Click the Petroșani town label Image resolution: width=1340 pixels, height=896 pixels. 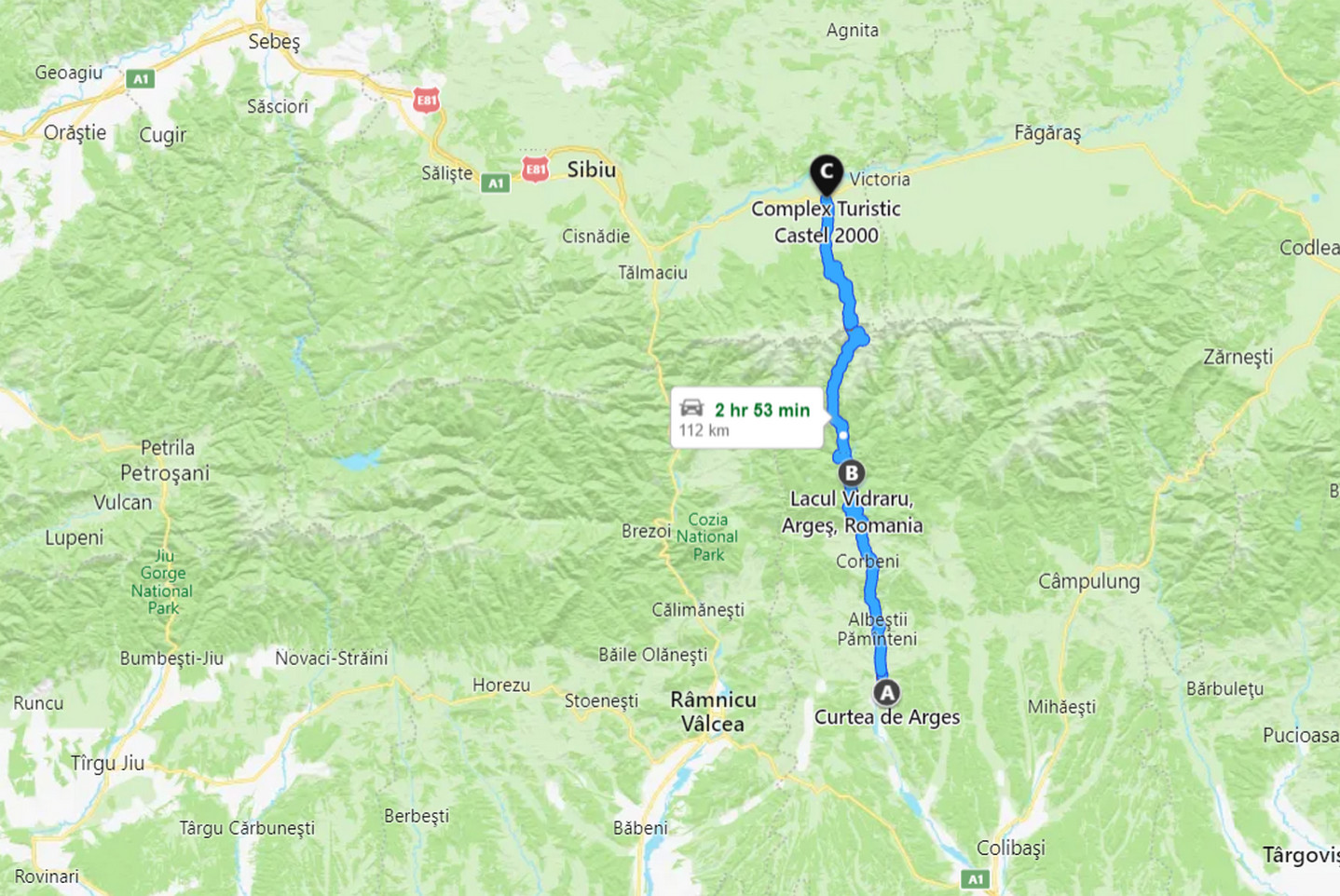click(x=165, y=473)
